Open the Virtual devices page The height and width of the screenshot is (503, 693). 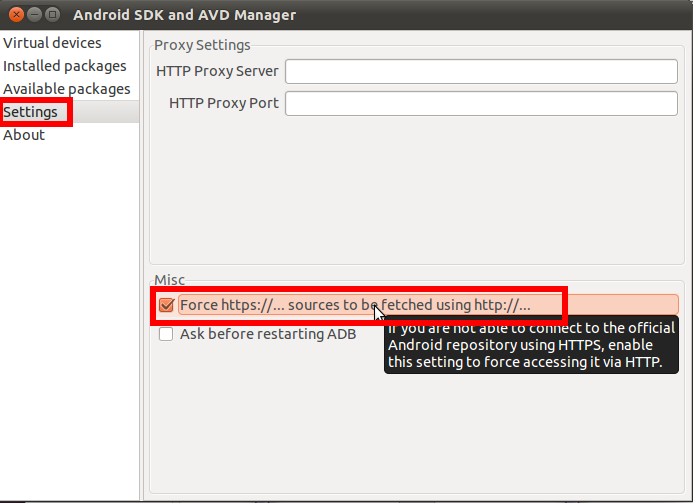tap(52, 43)
